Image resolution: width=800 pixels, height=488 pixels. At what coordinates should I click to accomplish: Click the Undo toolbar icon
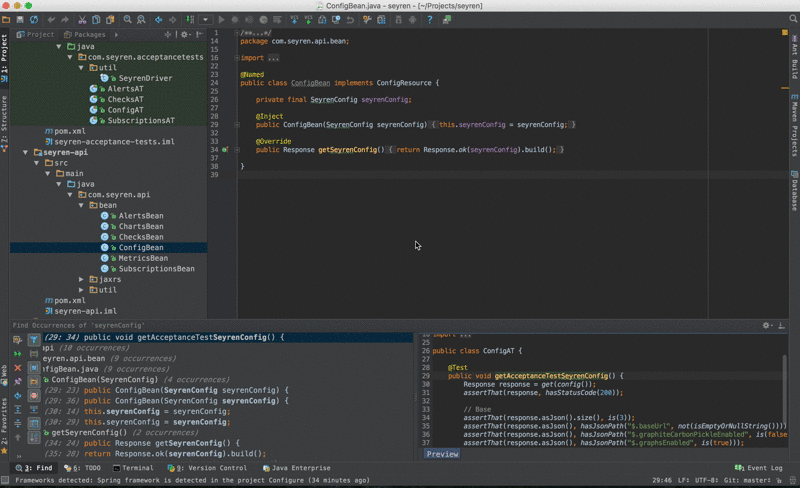(x=51, y=20)
